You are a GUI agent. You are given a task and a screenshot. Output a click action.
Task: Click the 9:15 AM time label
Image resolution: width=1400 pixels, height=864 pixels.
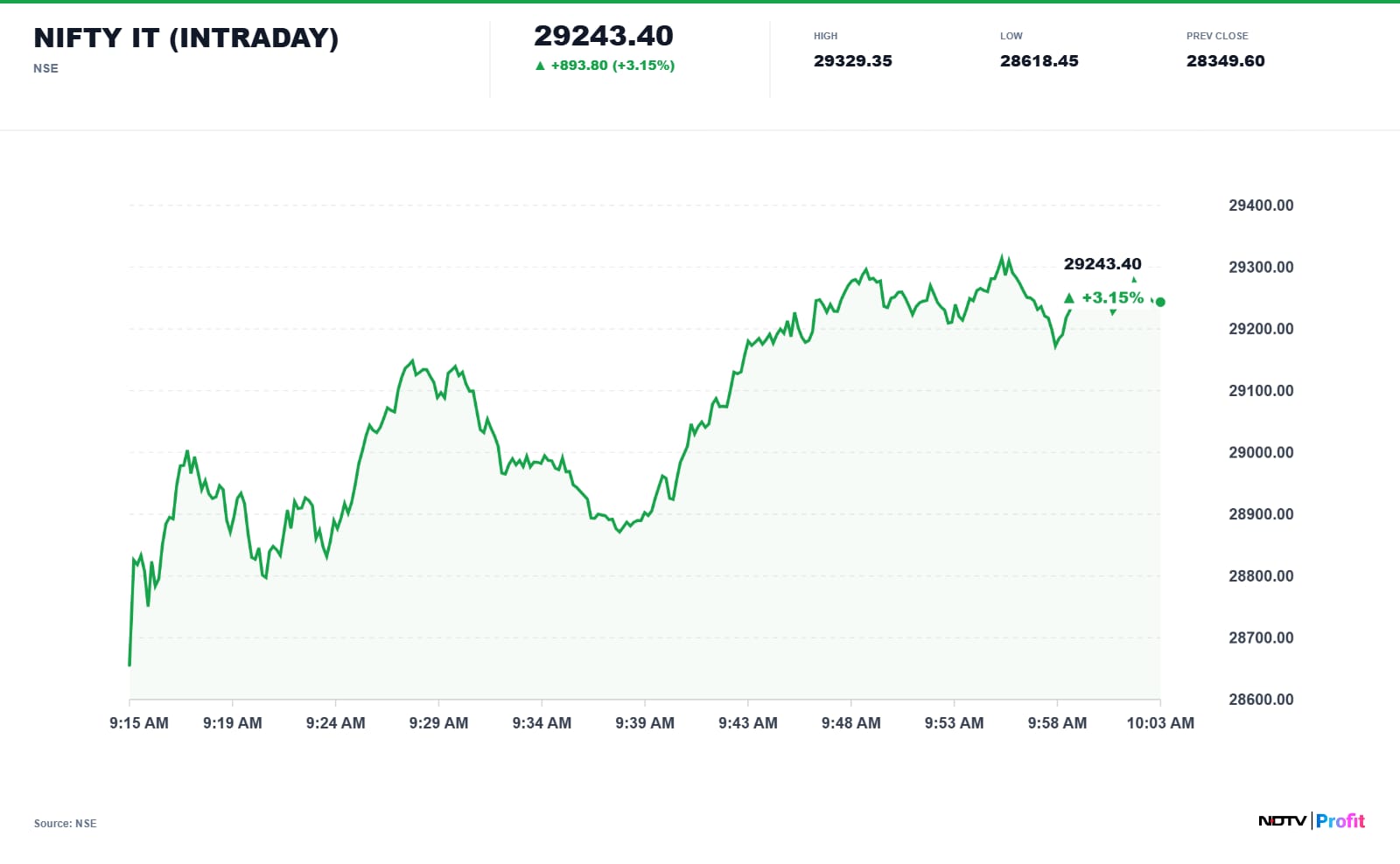pos(139,723)
